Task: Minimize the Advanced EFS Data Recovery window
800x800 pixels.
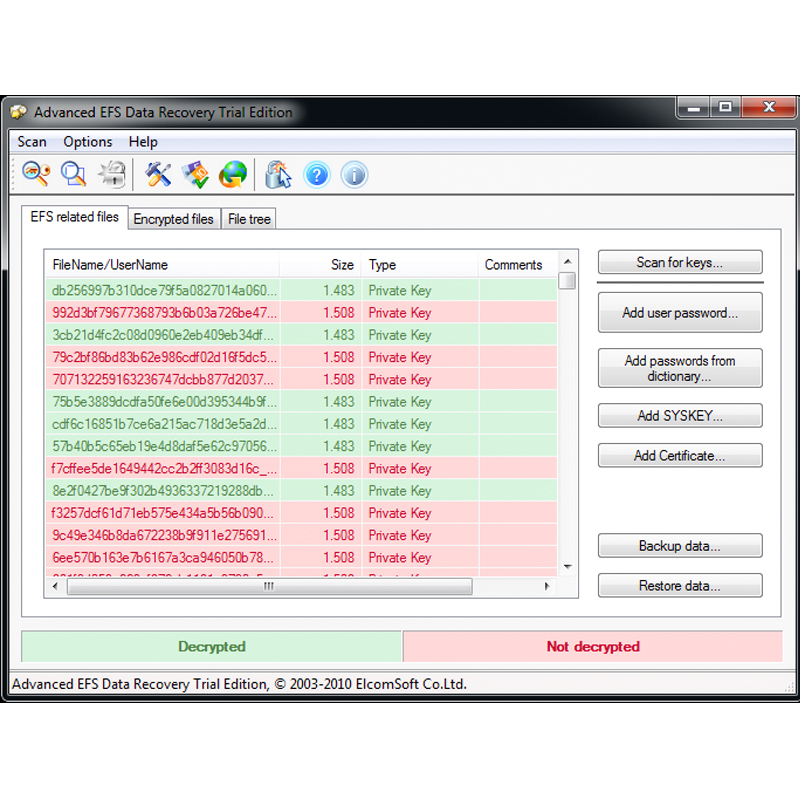Action: (693, 108)
